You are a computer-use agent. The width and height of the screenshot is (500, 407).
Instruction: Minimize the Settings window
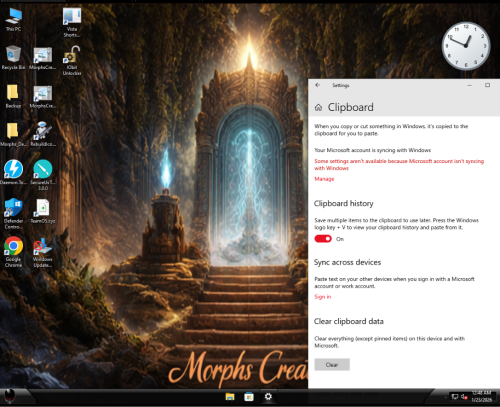tap(469, 85)
